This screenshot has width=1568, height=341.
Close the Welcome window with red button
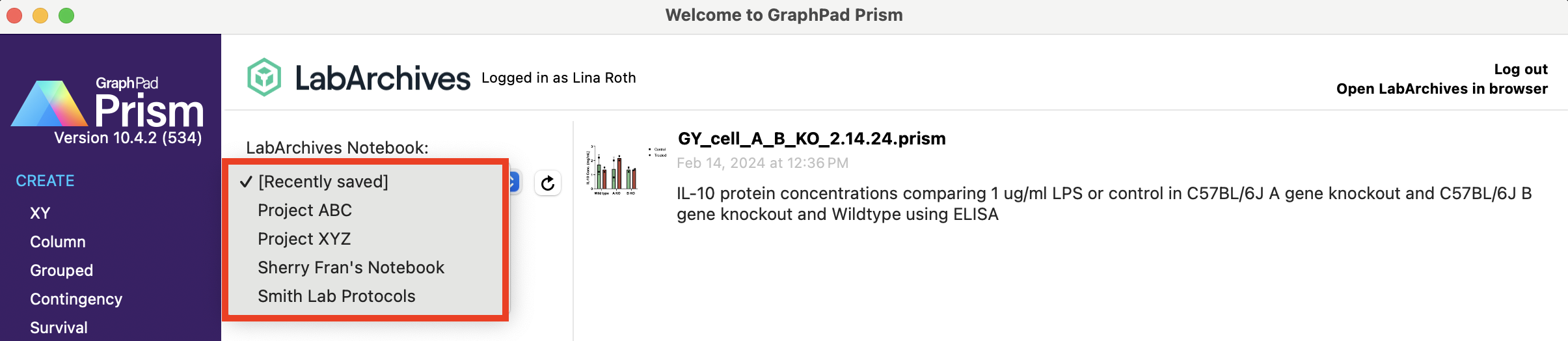click(x=14, y=16)
